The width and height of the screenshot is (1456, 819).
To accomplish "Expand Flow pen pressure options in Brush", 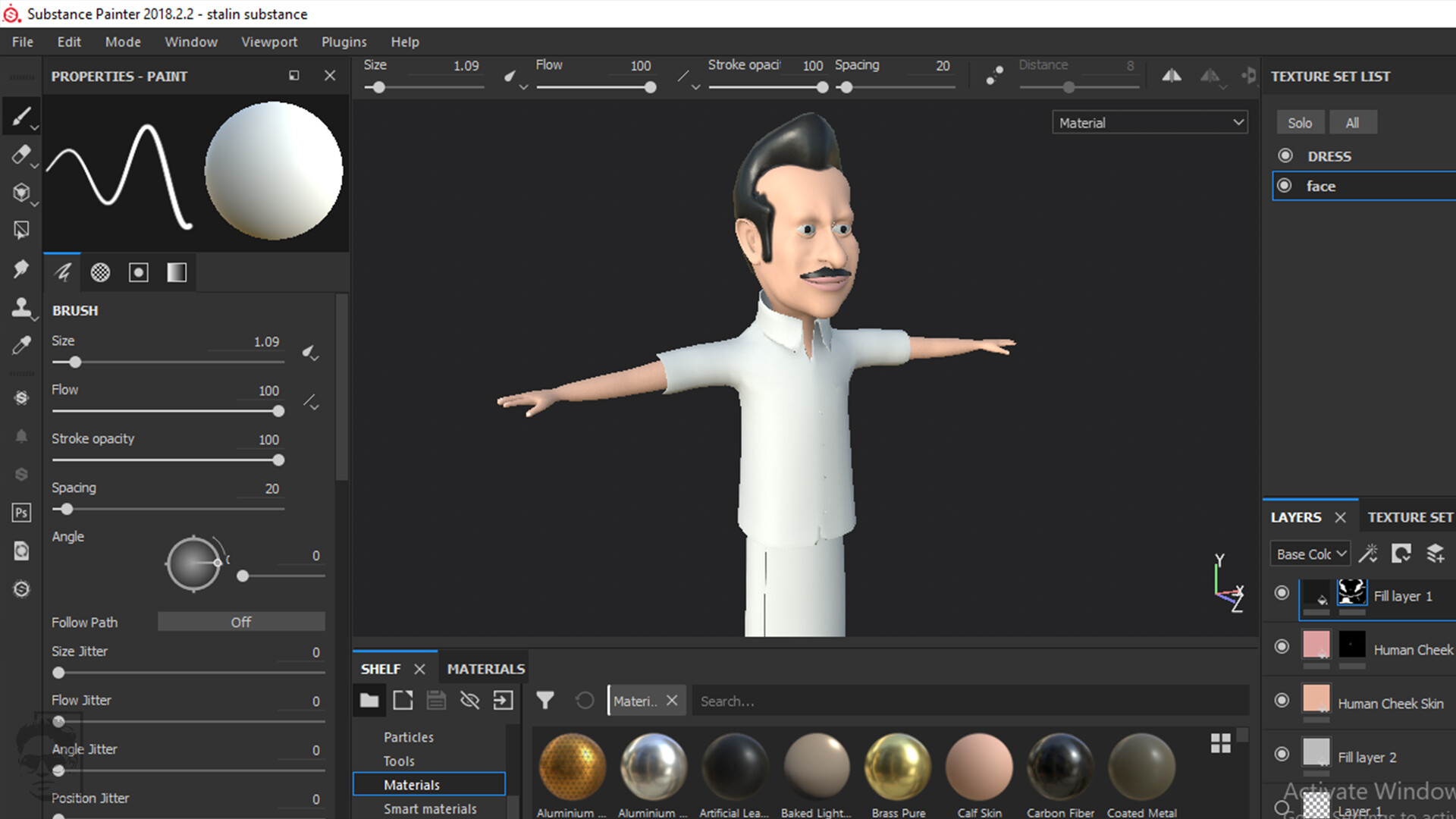I will pyautogui.click(x=311, y=402).
